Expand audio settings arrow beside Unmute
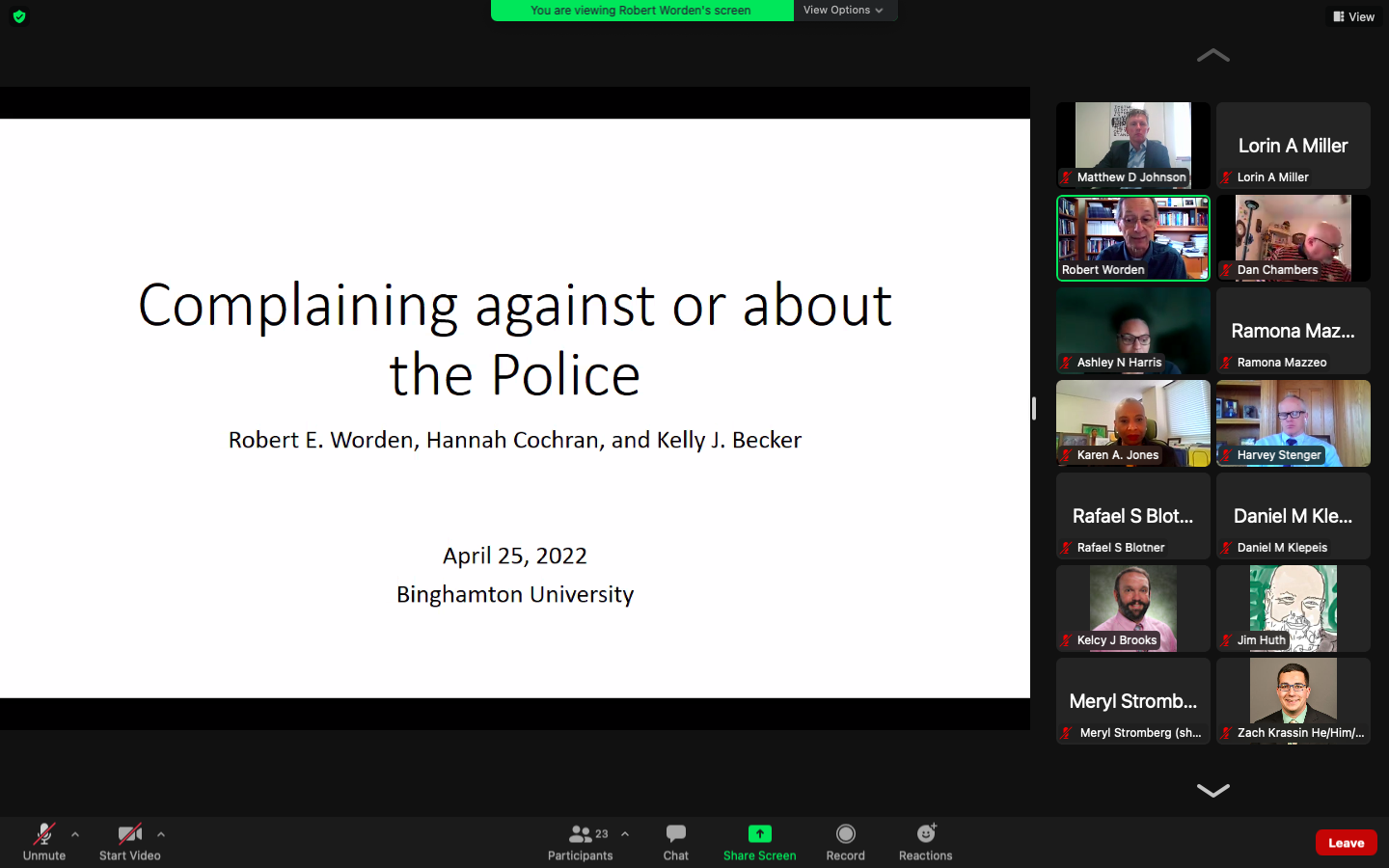The width and height of the screenshot is (1389, 868). [75, 834]
